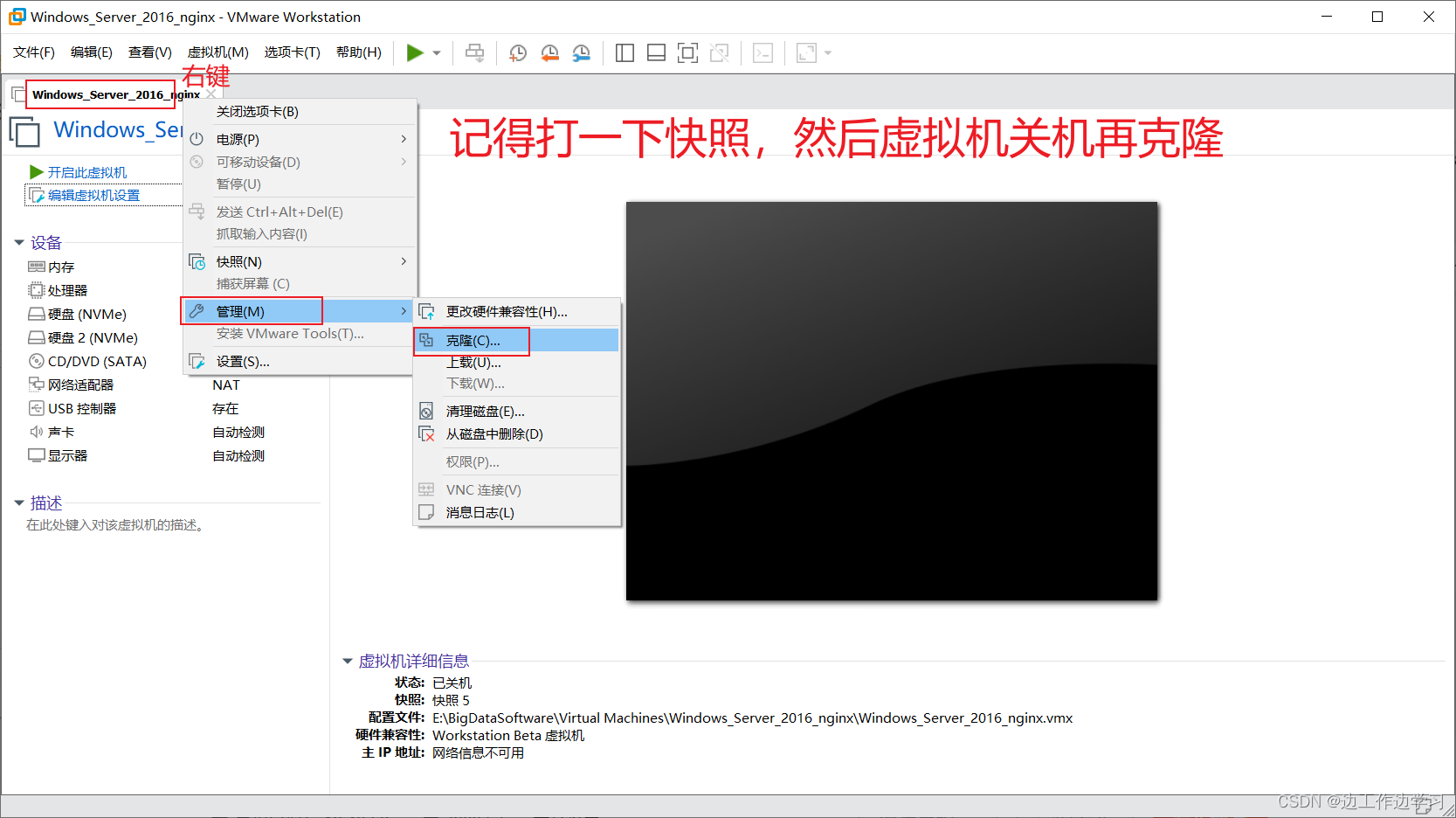Click 编辑虚拟机设置 link
Image resolution: width=1456 pixels, height=818 pixels.
pos(93,195)
